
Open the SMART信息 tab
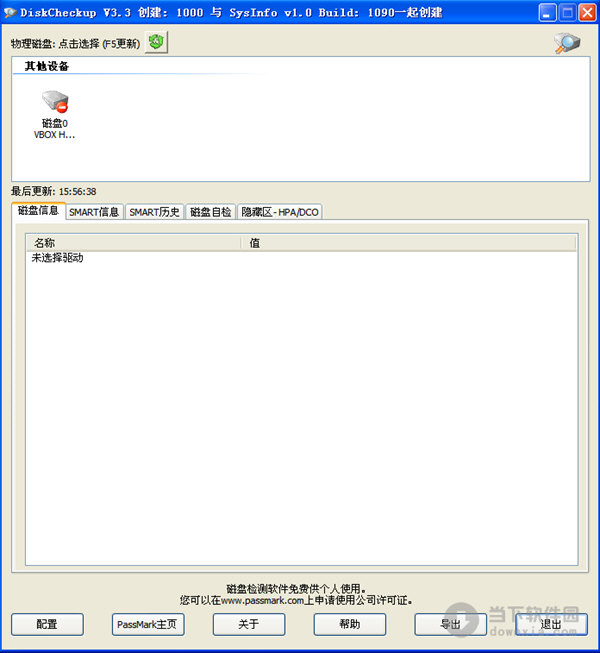coord(94,212)
